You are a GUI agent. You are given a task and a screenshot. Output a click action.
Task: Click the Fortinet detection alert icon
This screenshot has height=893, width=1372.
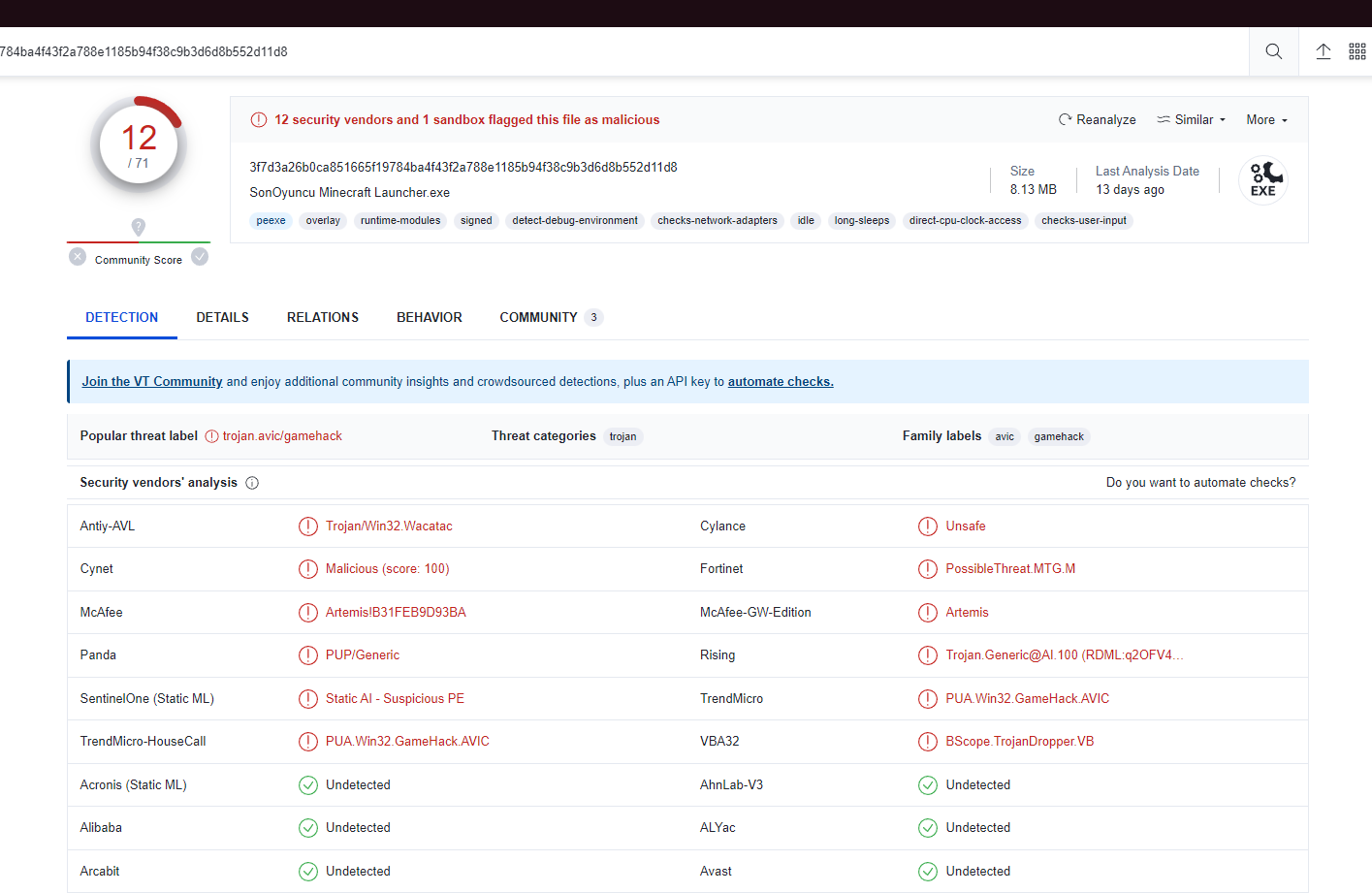pyautogui.click(x=928, y=569)
